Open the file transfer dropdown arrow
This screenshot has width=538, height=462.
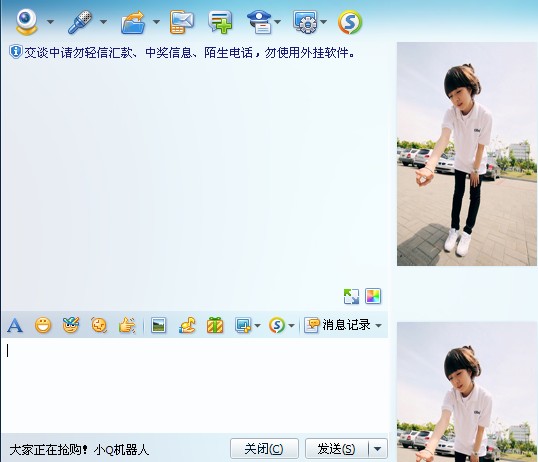tap(156, 22)
